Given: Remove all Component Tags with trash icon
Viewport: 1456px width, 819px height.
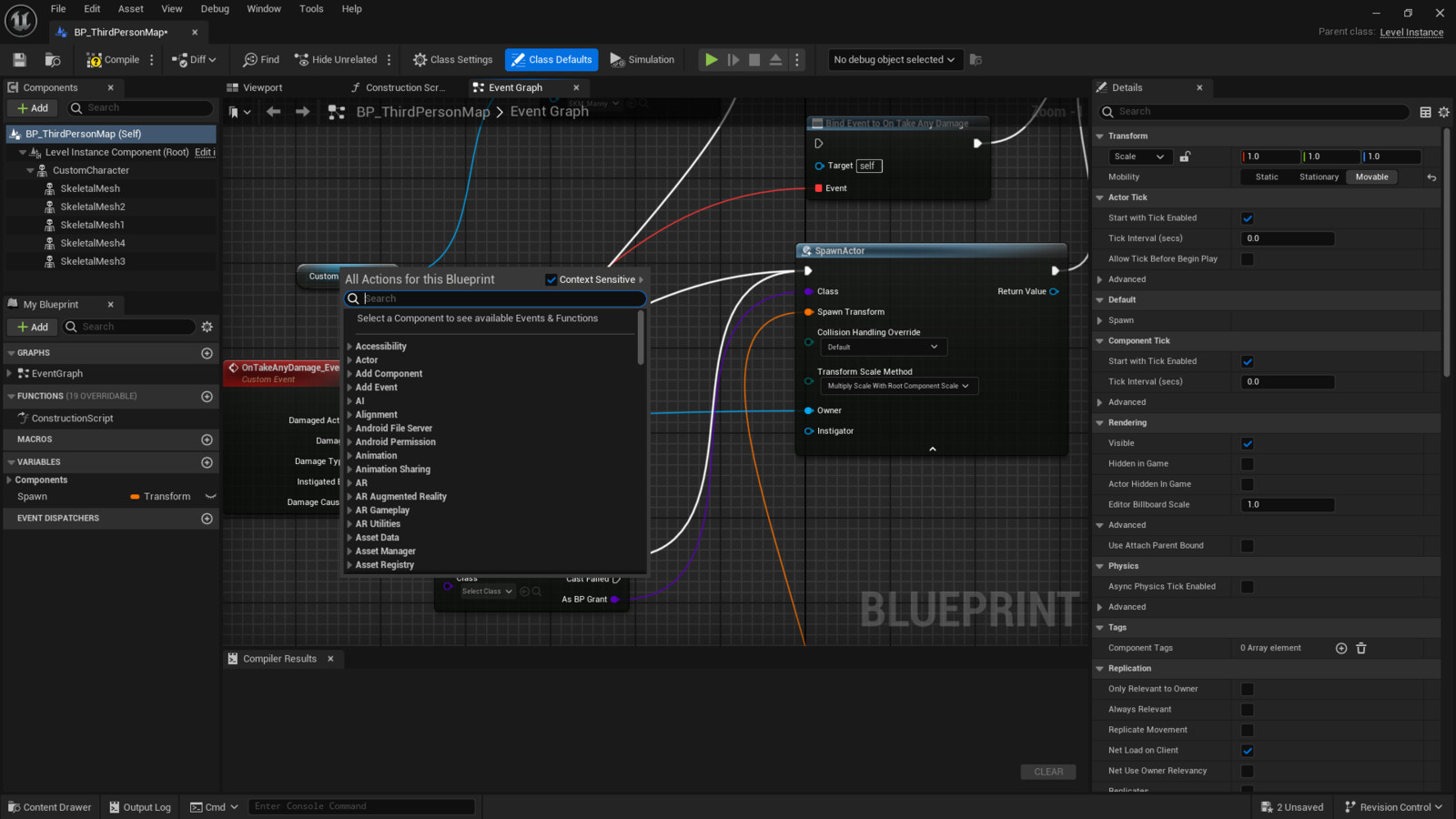Looking at the screenshot, I should coord(1361,649).
